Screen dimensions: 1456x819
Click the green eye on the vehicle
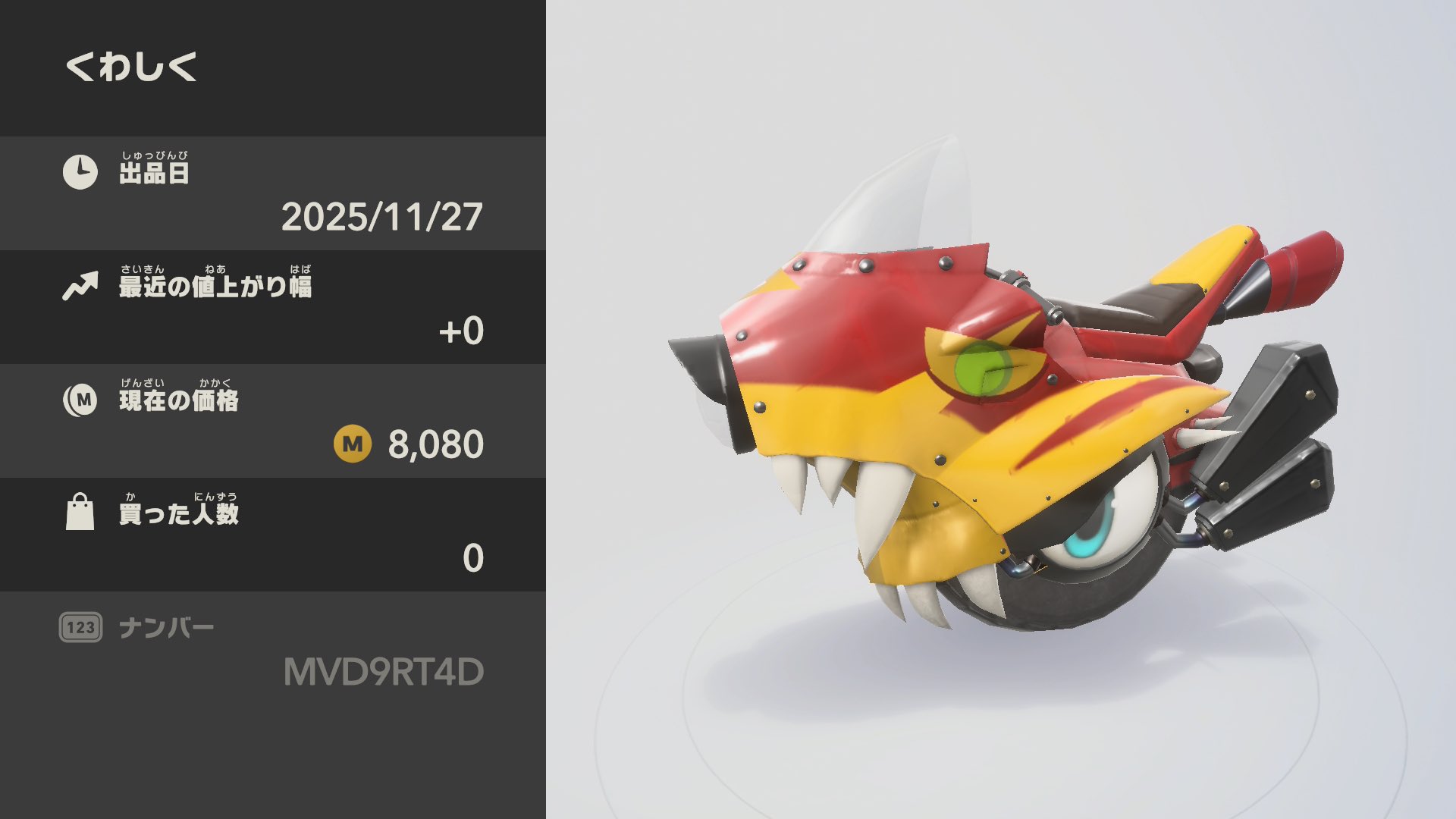[x=984, y=369]
